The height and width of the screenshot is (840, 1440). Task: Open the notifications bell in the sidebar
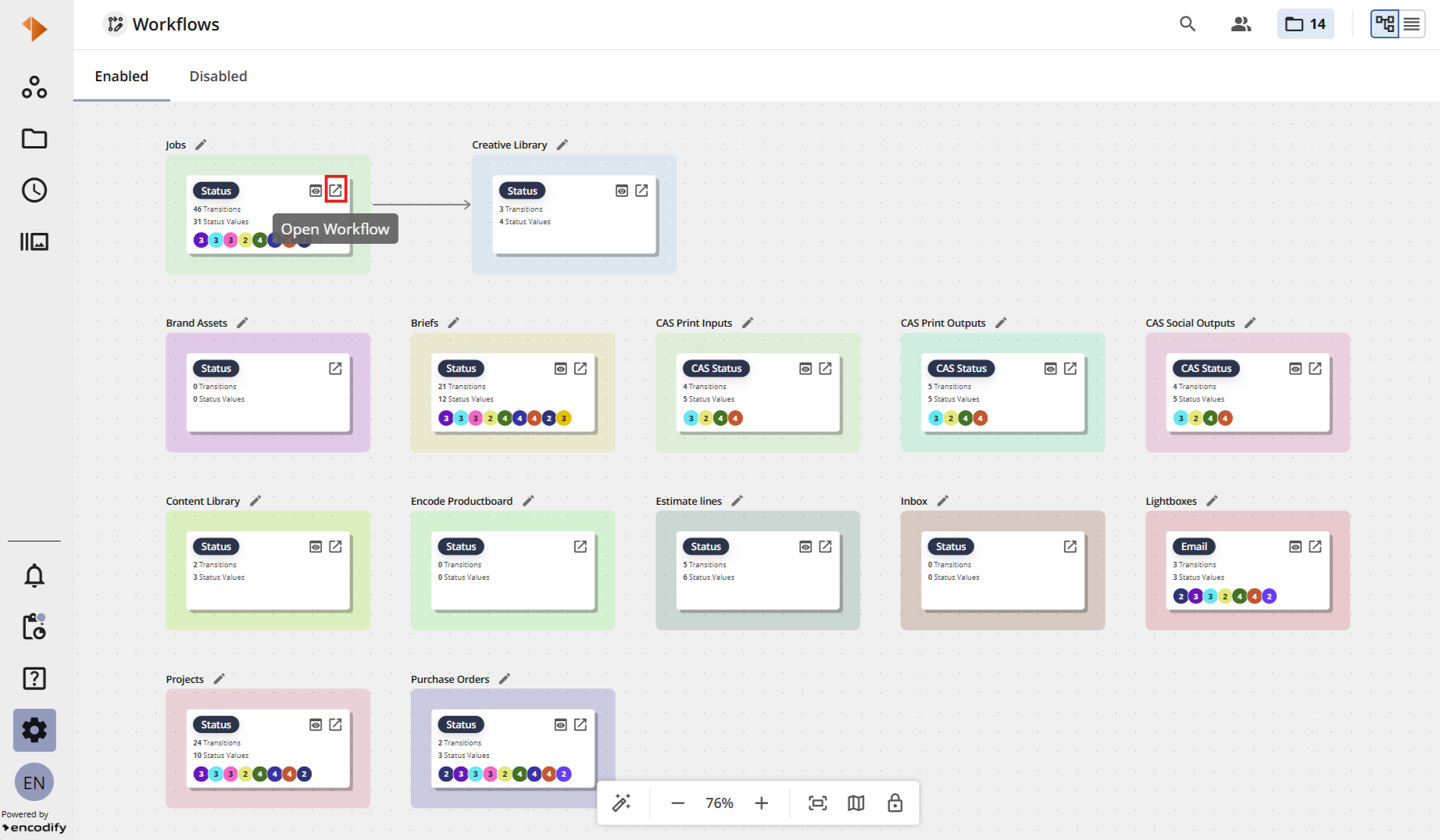(x=34, y=576)
